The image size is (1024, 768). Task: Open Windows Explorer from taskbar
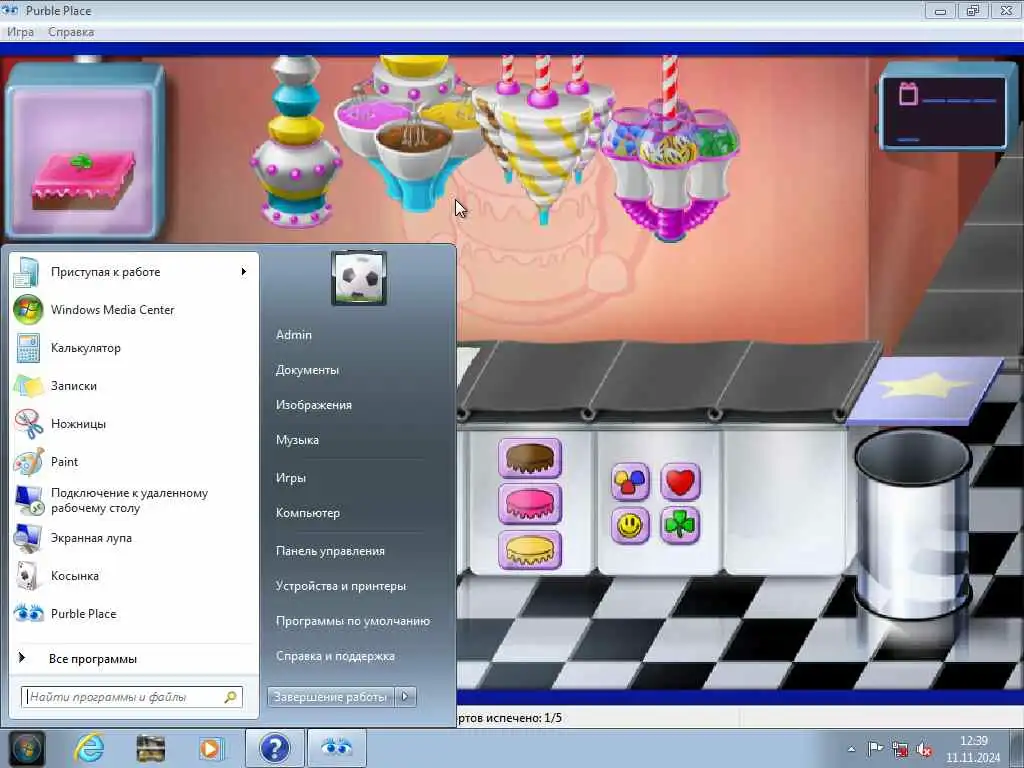(150, 748)
